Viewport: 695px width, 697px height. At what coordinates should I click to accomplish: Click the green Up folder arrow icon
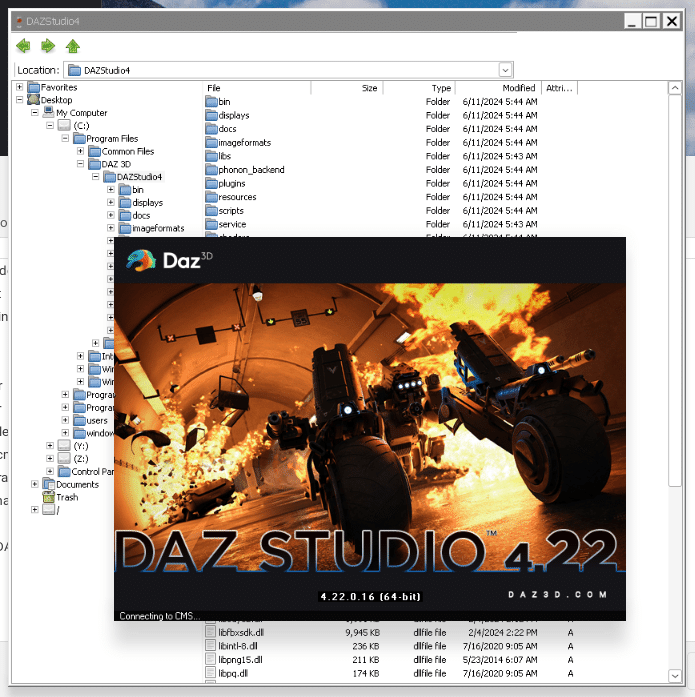(73, 46)
